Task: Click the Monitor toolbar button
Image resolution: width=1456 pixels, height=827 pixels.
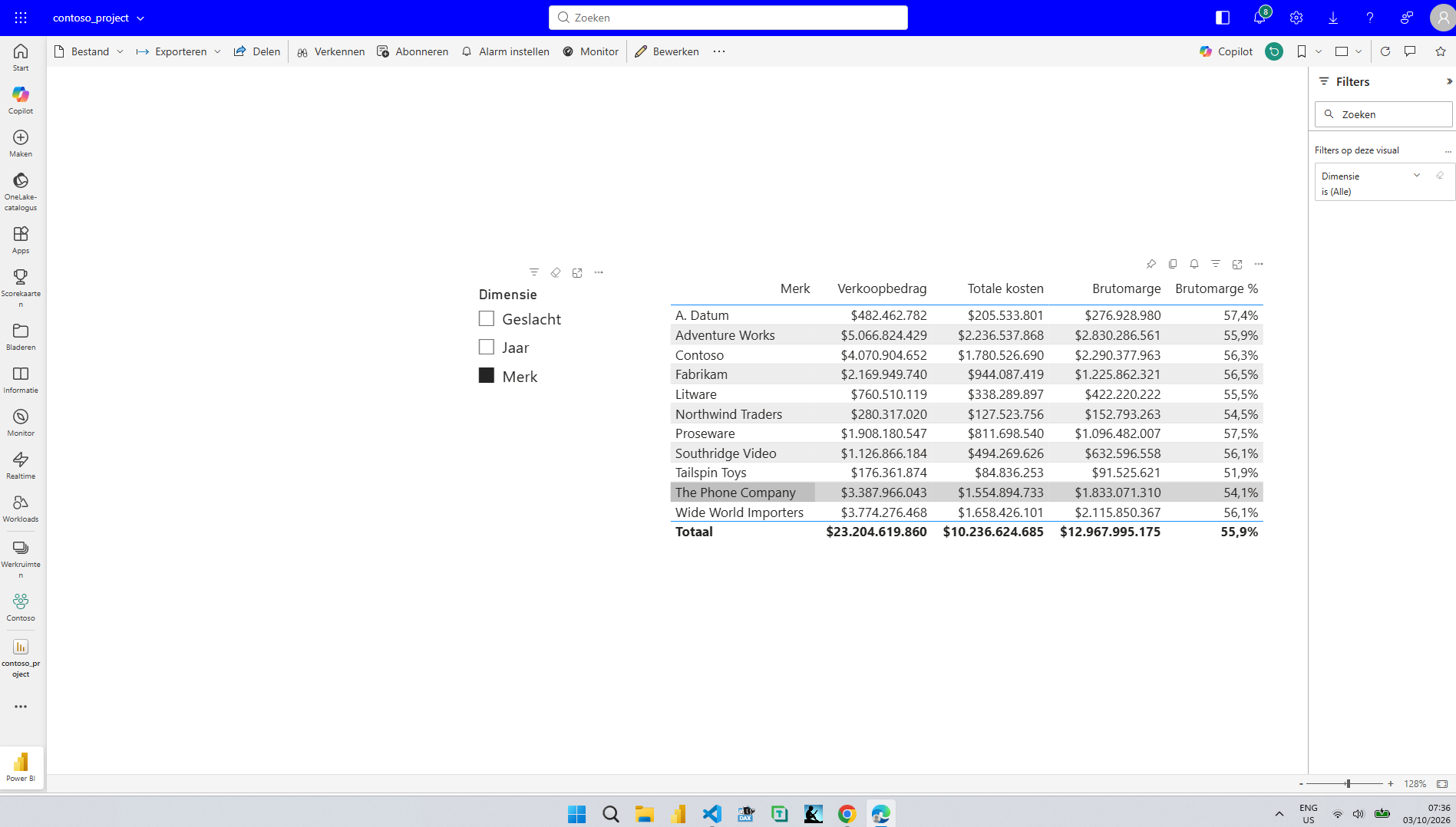Action: click(590, 51)
